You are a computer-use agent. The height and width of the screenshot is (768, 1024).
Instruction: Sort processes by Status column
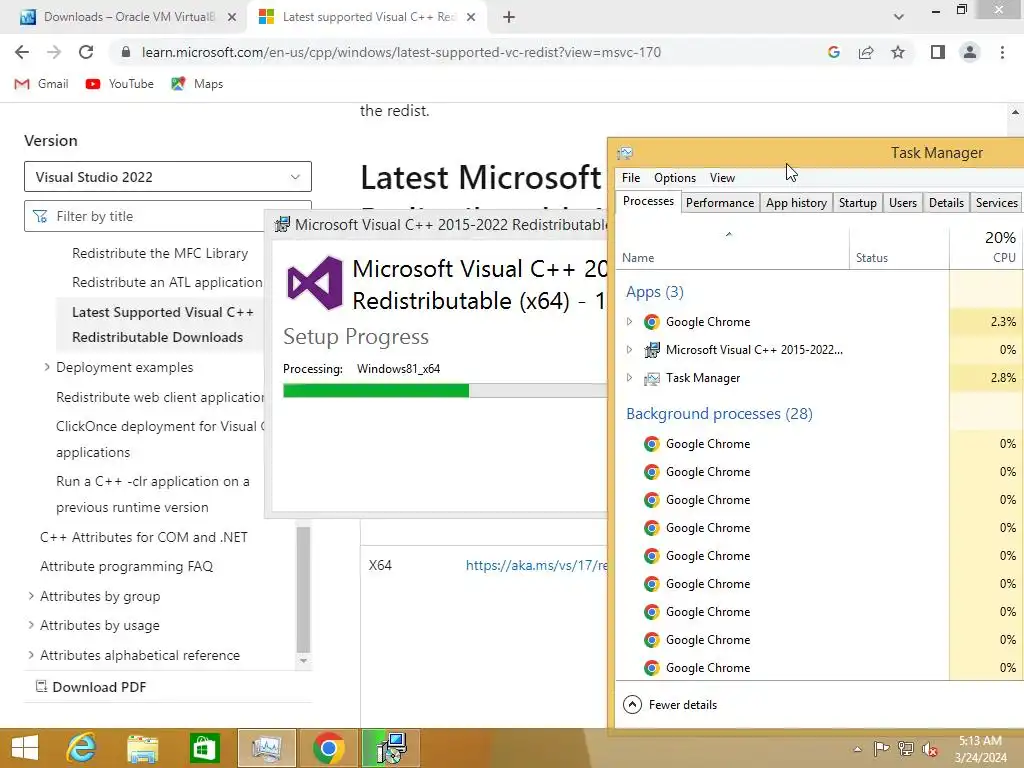[899, 249]
